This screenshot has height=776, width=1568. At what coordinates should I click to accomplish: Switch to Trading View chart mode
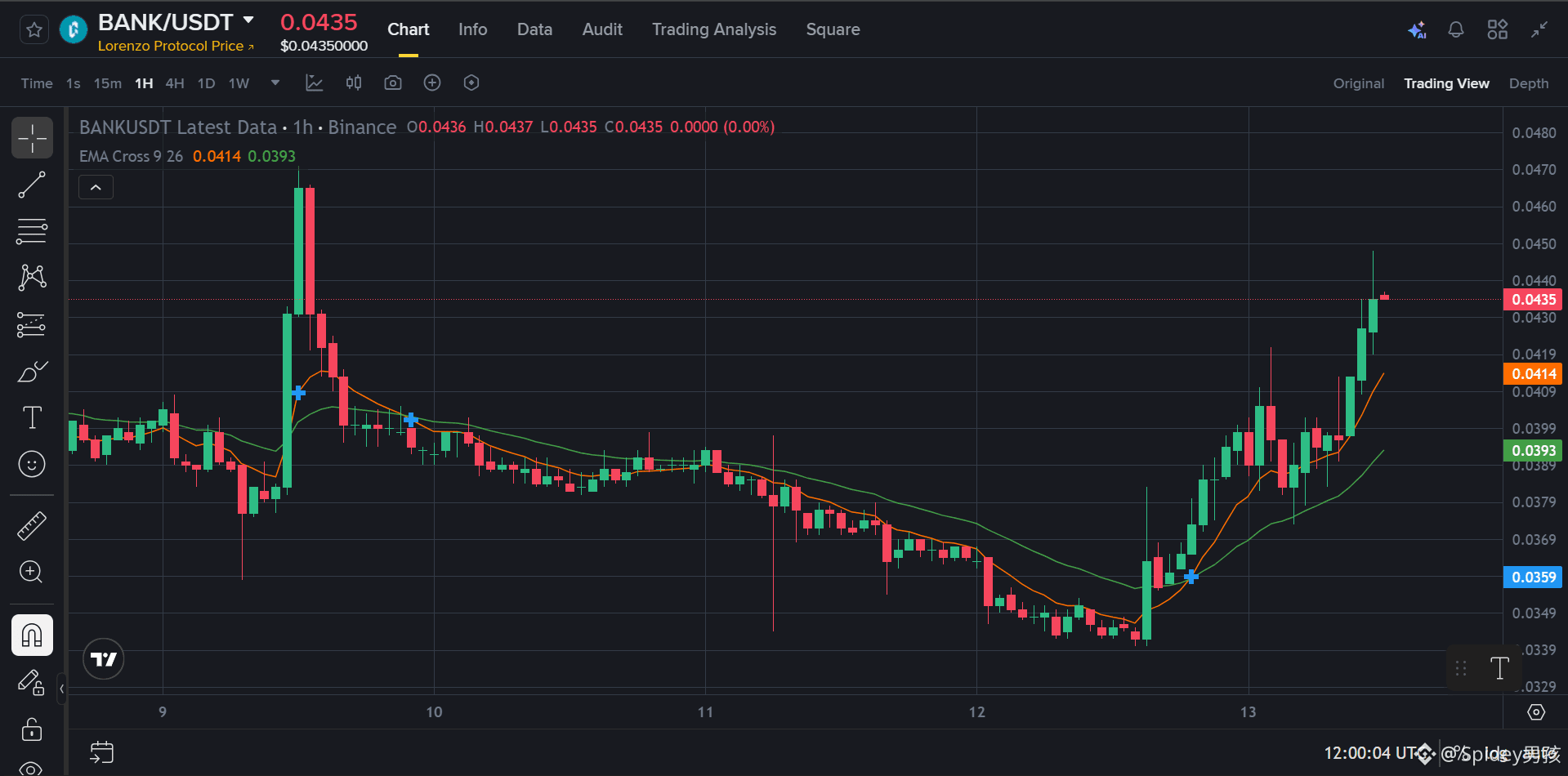[x=1446, y=83]
